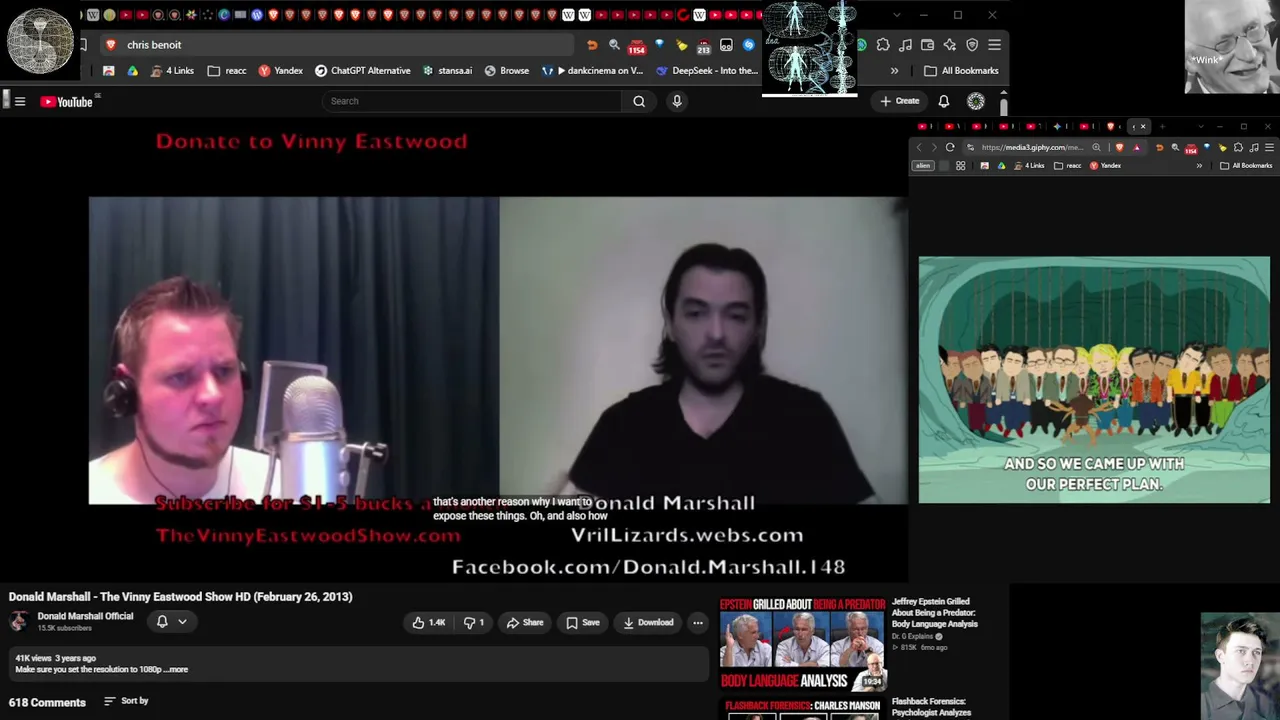Open the tab search chevron in main browser
This screenshot has width=1280, height=720.
[x=896, y=15]
